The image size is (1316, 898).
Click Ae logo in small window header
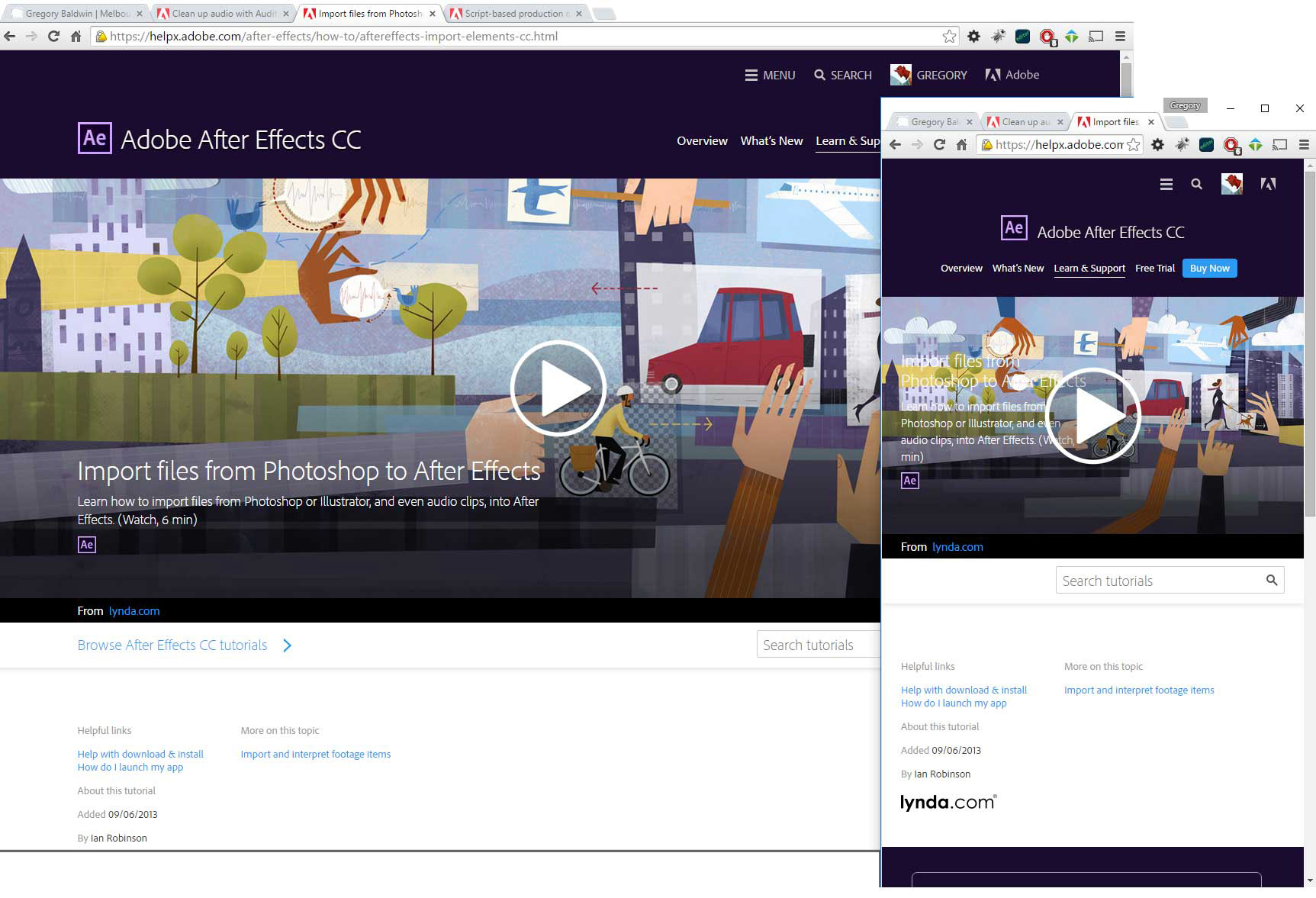tap(1014, 227)
